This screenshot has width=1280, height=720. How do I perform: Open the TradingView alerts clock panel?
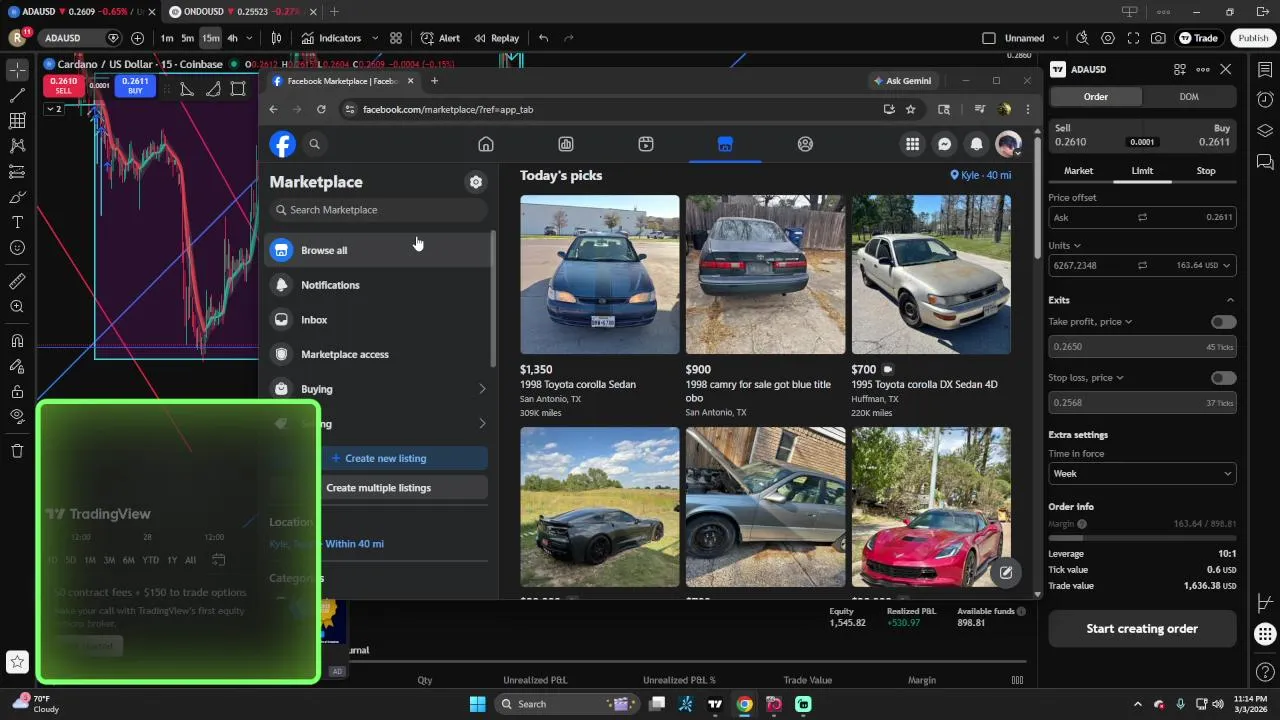[x=1265, y=100]
